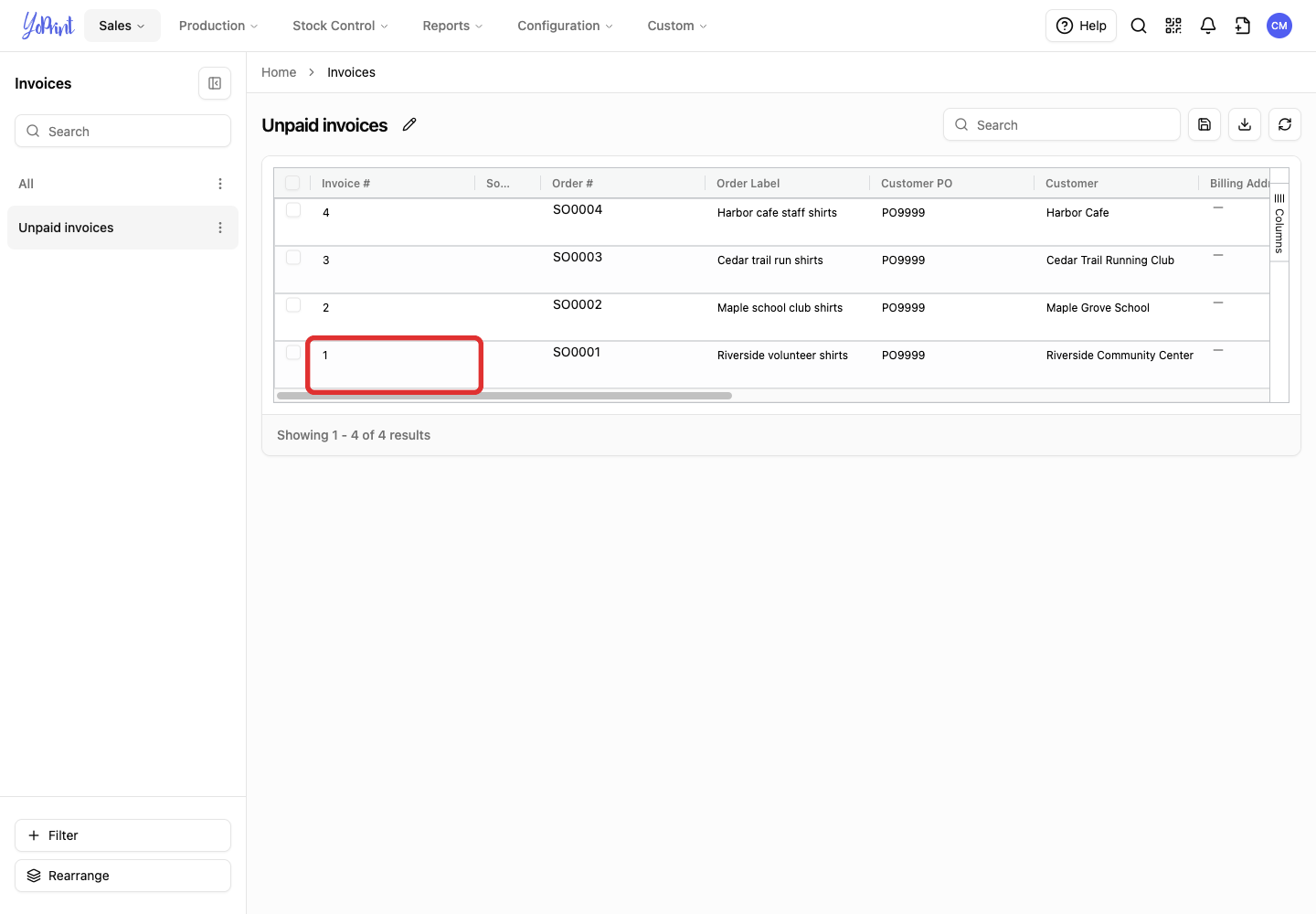Download the invoices list

(1245, 124)
